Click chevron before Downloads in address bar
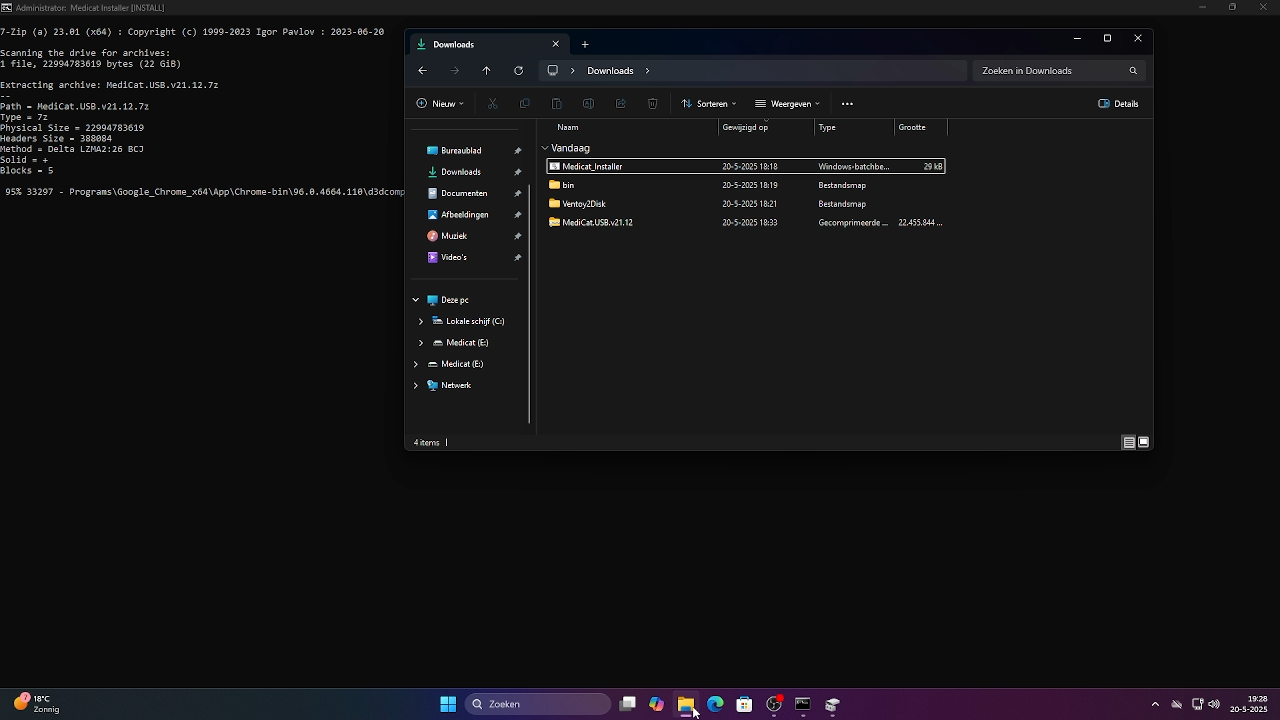The height and width of the screenshot is (720, 1280). click(x=572, y=71)
